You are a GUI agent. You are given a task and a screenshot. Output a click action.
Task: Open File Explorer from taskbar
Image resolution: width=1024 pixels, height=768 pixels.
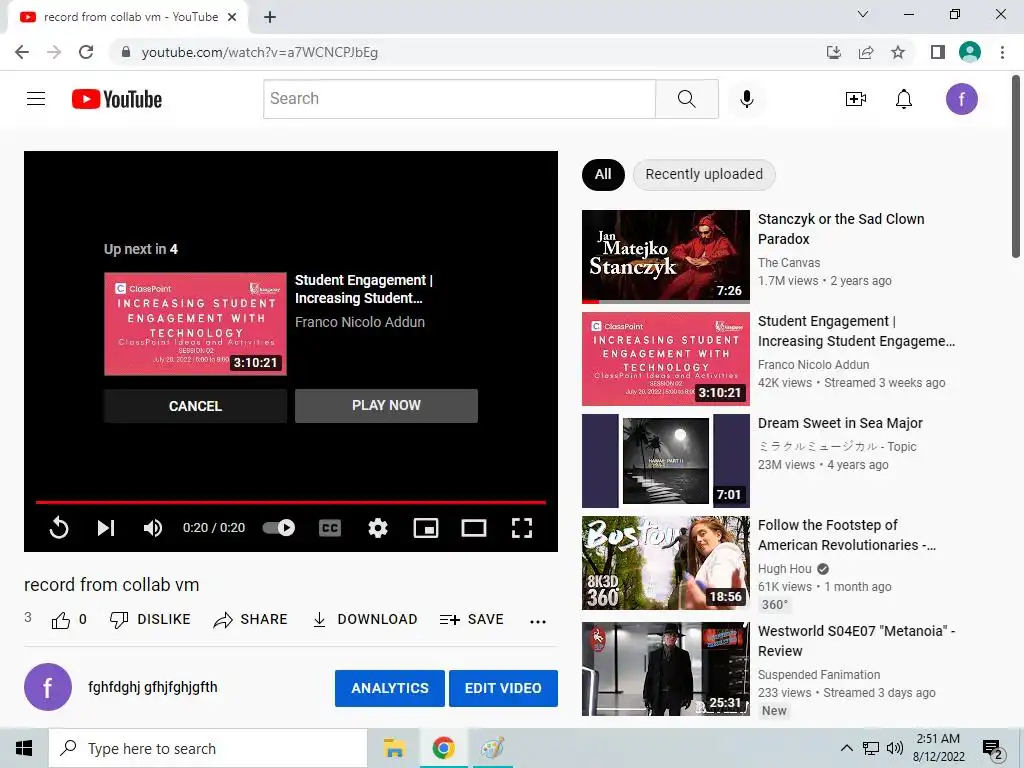[x=394, y=748]
